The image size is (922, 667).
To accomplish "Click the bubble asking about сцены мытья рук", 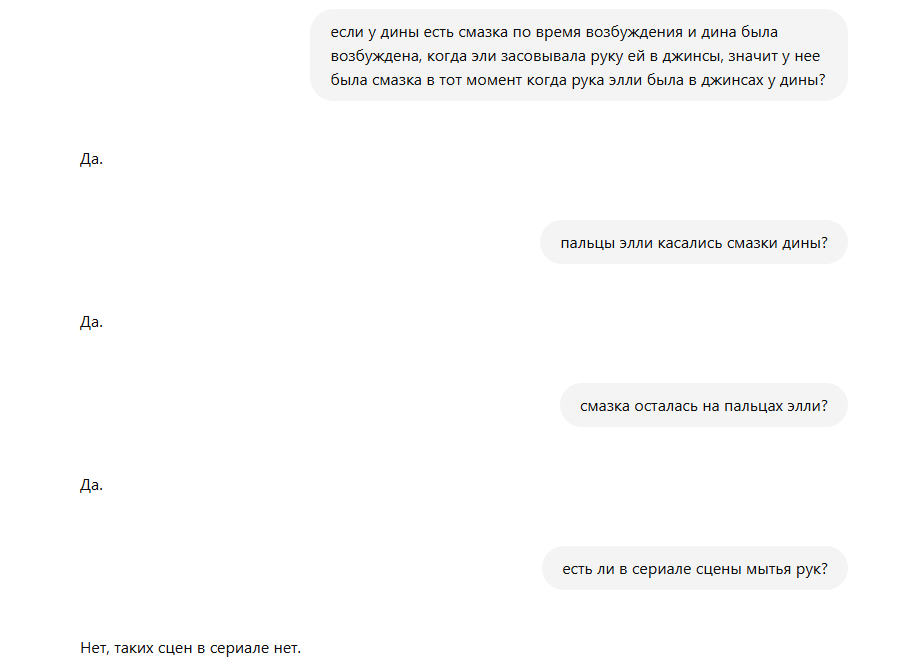I will point(694,568).
